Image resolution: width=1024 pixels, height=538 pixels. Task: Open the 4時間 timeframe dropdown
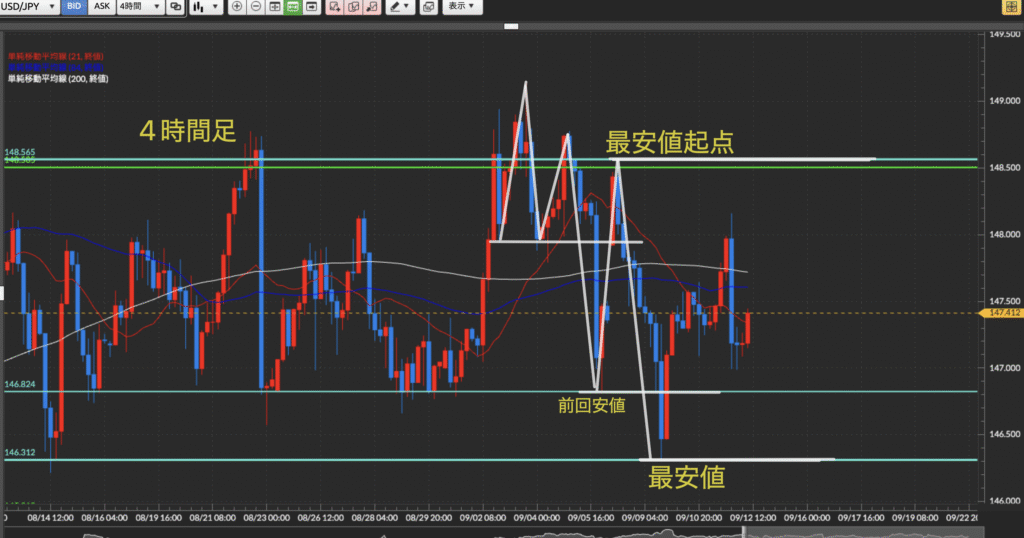click(140, 7)
